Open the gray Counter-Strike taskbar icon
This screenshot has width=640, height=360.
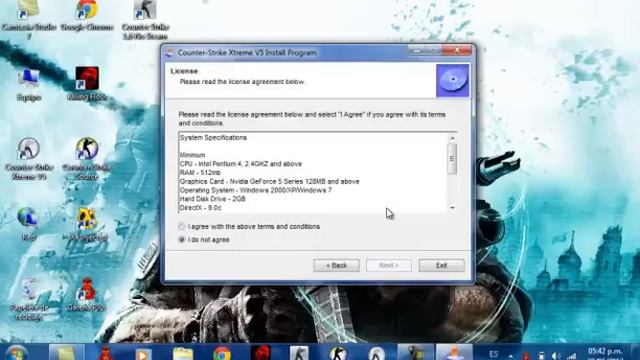point(299,353)
